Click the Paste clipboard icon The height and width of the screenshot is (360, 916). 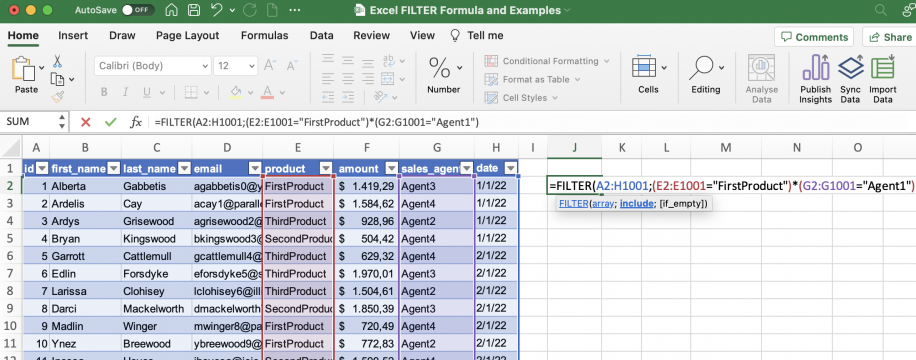(x=22, y=68)
